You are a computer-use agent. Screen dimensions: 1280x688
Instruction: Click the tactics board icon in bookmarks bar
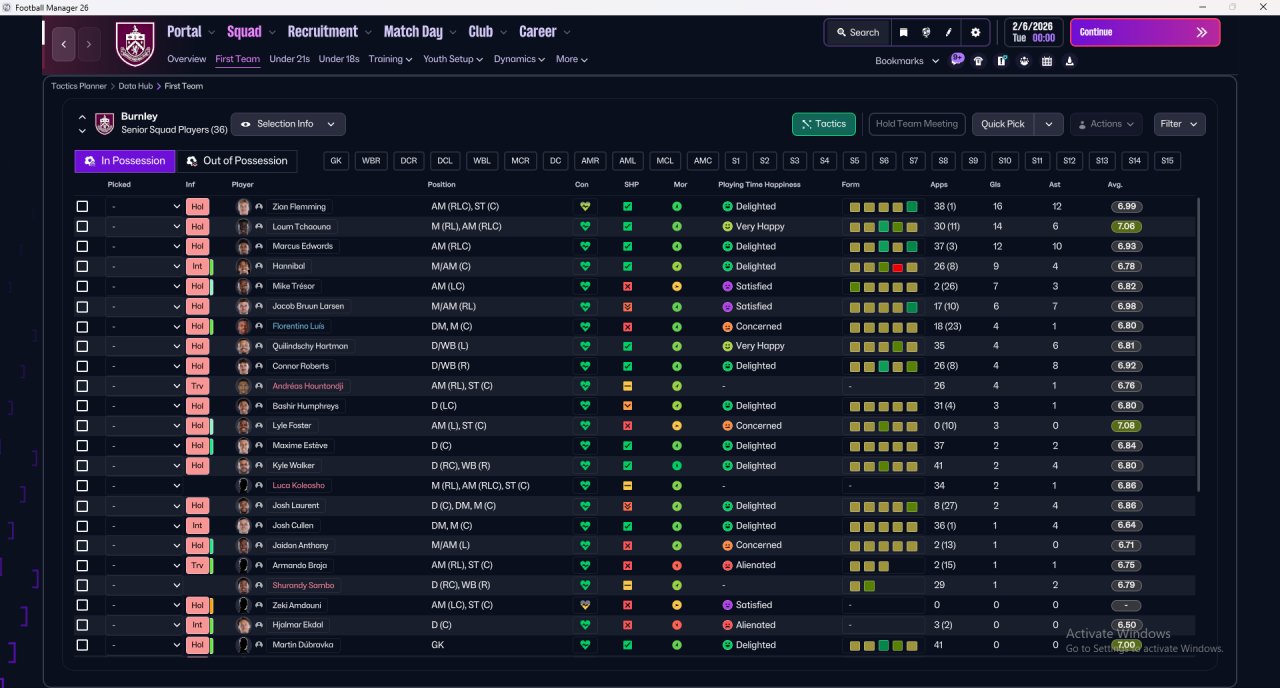coord(1001,61)
